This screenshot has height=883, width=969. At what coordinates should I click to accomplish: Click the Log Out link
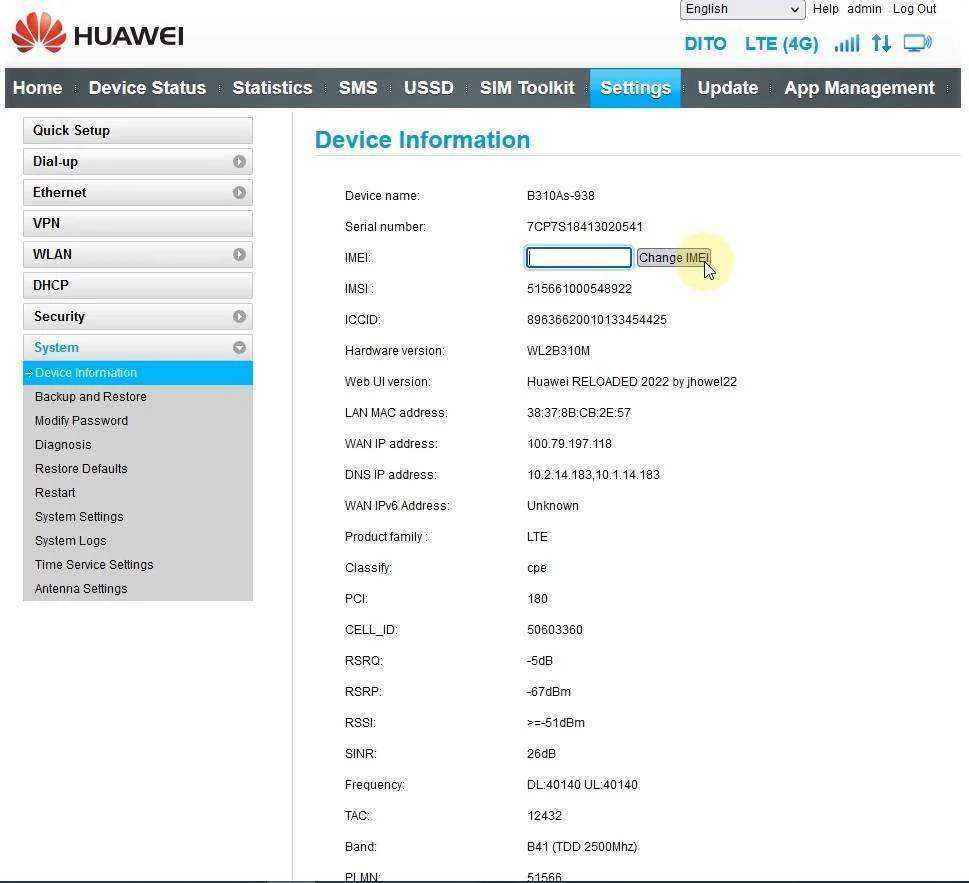[x=914, y=9]
